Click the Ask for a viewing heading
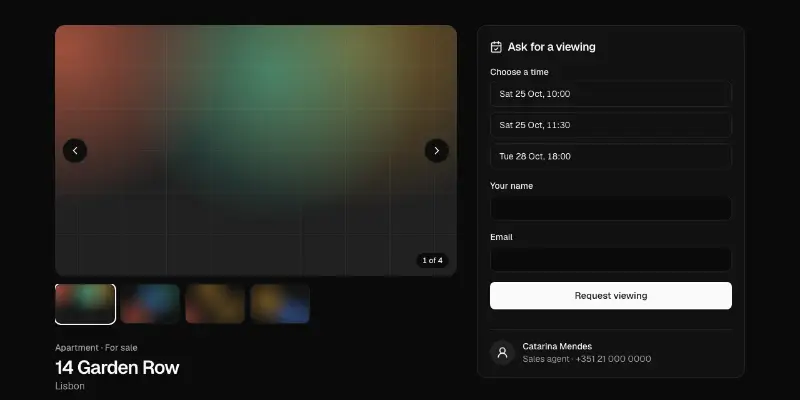Screen dimensions: 800x400 (552, 47)
